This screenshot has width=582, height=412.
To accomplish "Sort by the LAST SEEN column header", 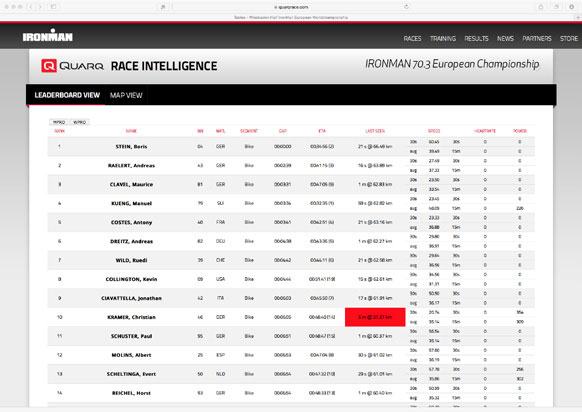I will pos(375,131).
